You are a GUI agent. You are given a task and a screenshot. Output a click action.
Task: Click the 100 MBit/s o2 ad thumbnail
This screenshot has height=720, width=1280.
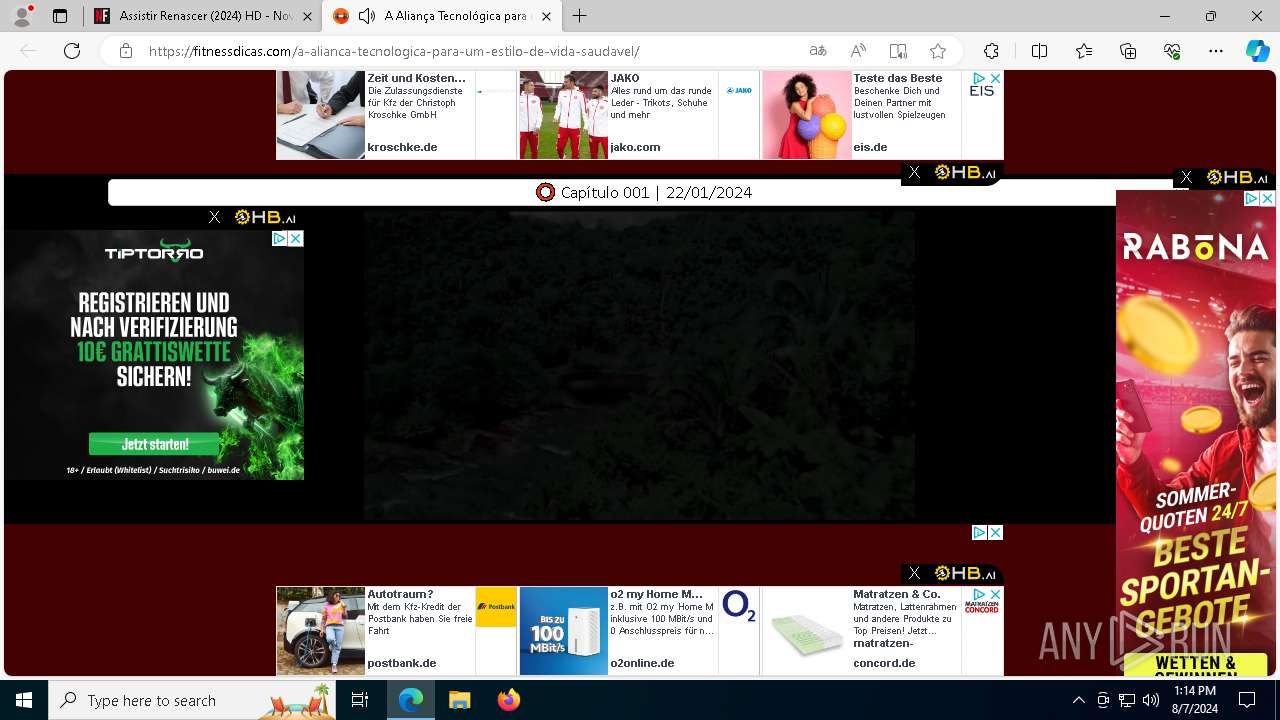pyautogui.click(x=563, y=631)
